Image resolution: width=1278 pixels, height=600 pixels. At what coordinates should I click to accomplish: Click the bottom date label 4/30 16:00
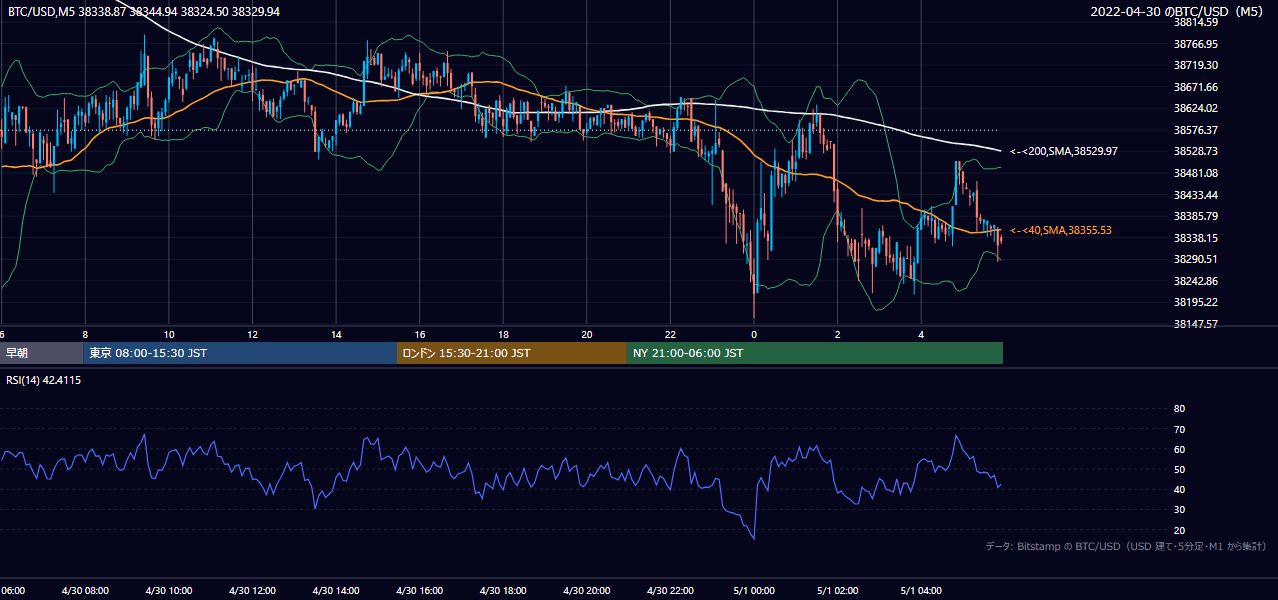(420, 590)
